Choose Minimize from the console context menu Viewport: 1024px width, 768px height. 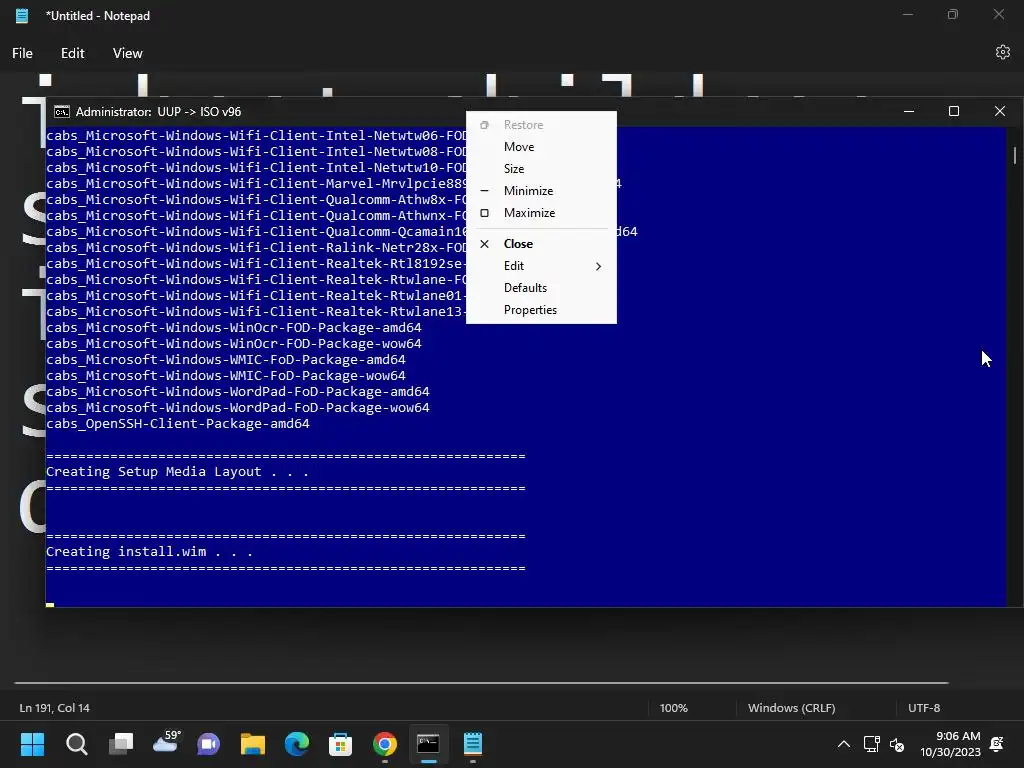click(x=541, y=191)
